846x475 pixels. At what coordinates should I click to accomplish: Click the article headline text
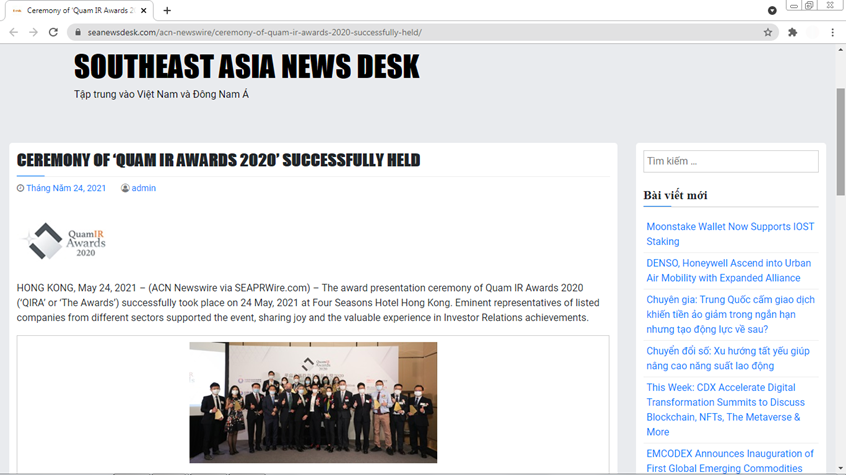click(x=219, y=160)
